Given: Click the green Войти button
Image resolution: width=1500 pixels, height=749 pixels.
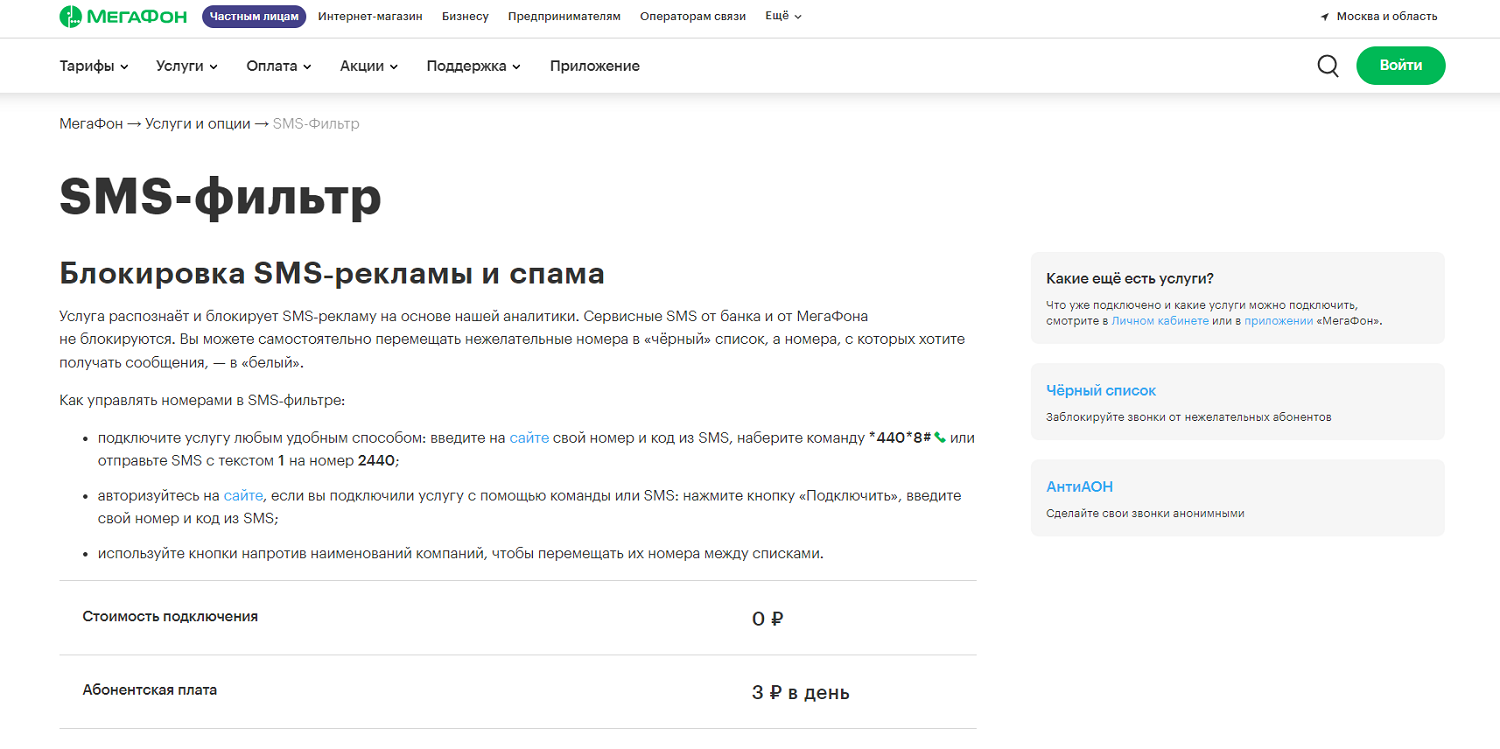Looking at the screenshot, I should [1401, 65].
